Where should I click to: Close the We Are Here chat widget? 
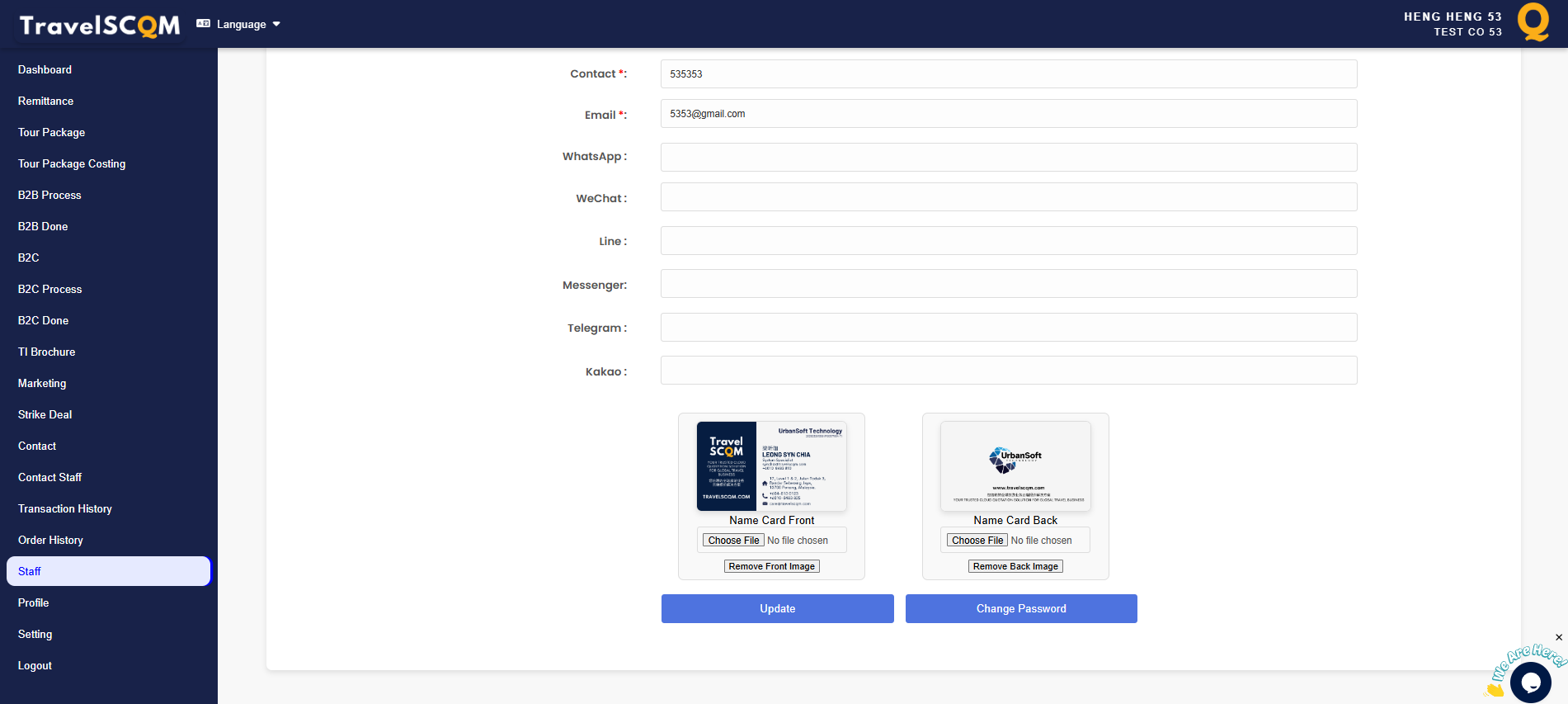click(x=1558, y=637)
